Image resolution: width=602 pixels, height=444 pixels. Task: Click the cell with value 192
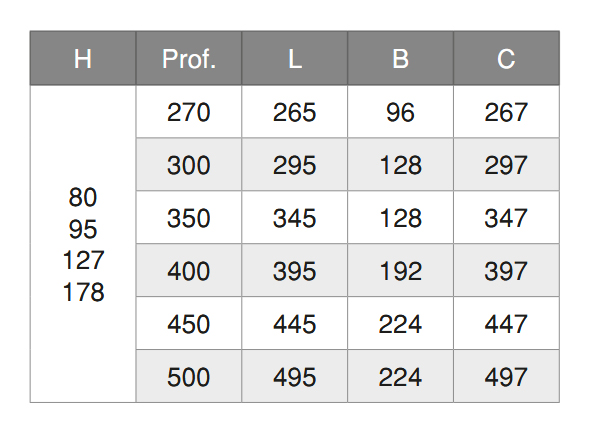tap(401, 271)
